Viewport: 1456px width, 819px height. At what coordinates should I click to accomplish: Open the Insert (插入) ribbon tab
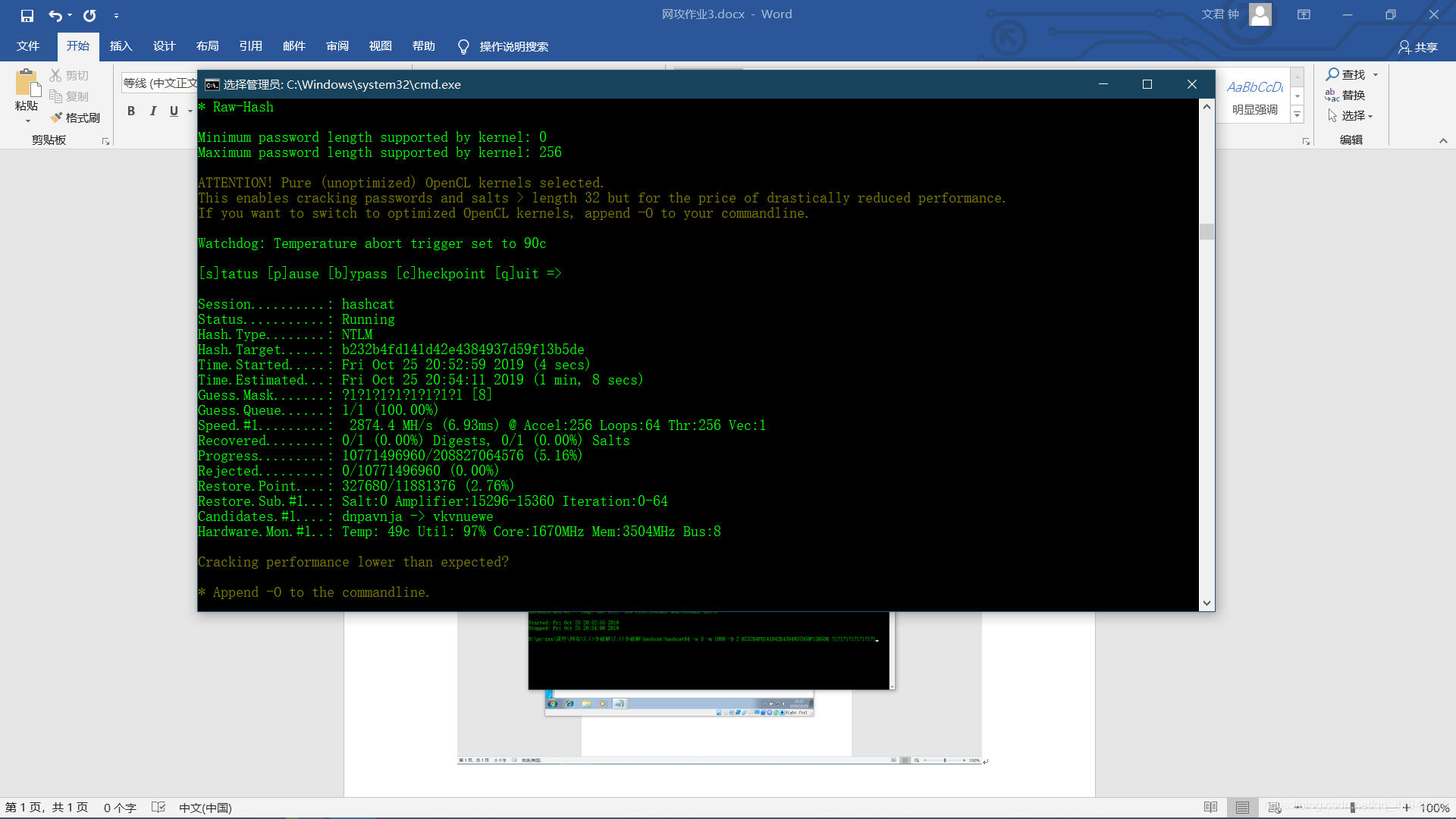pyautogui.click(x=121, y=46)
